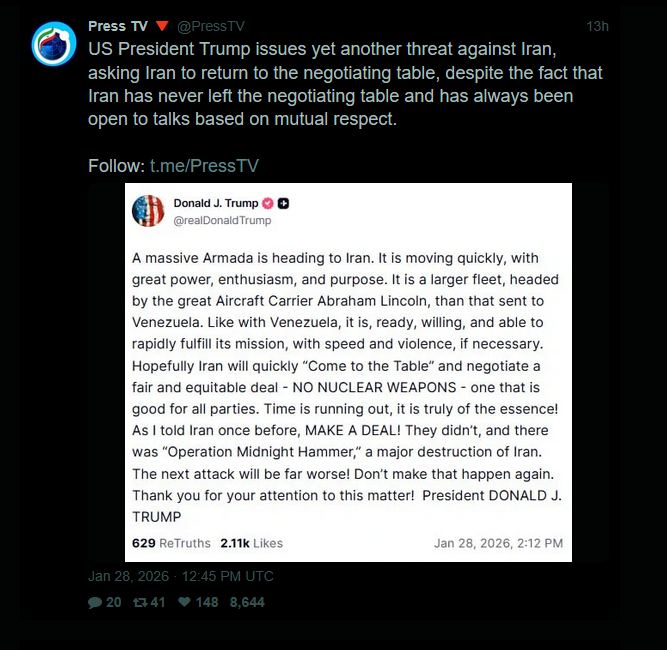Click the Press TV profile avatar

(x=54, y=43)
